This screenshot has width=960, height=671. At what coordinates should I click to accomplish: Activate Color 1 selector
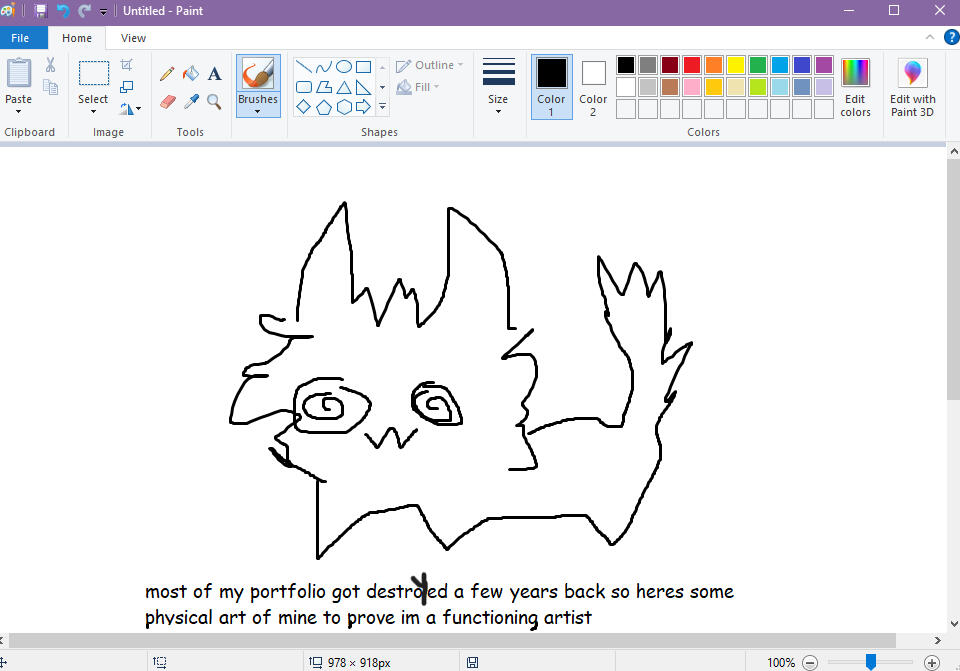(551, 86)
